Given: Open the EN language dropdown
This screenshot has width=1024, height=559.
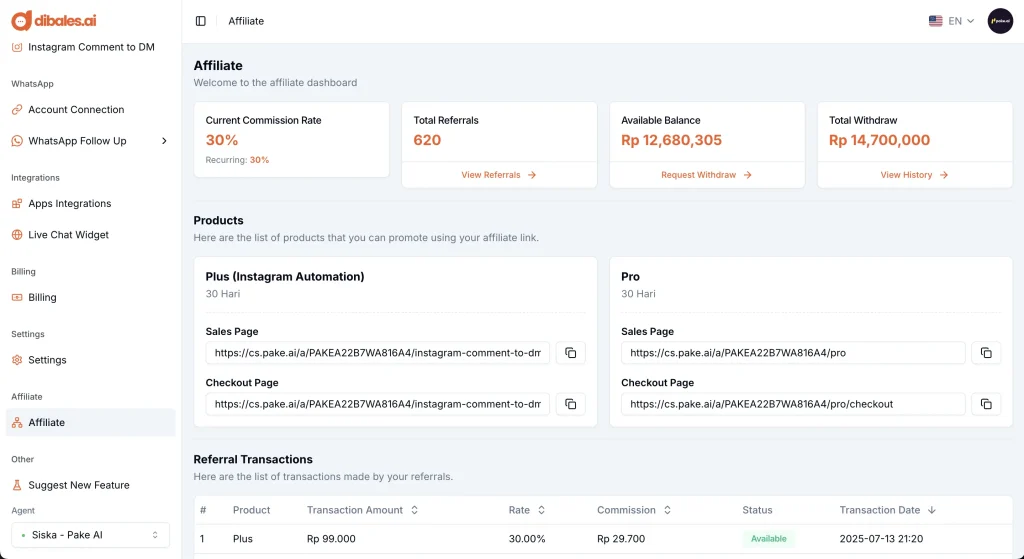Looking at the screenshot, I should pyautogui.click(x=951, y=21).
